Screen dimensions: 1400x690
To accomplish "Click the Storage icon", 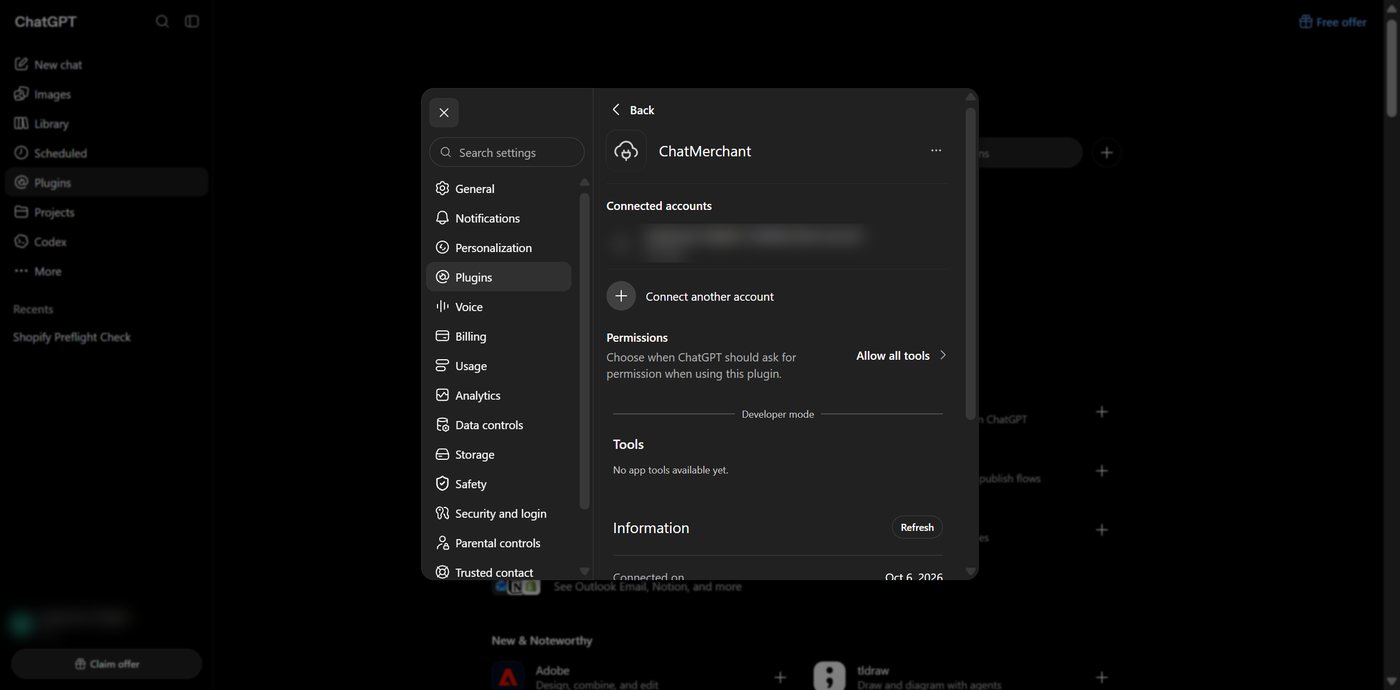I will [x=442, y=454].
